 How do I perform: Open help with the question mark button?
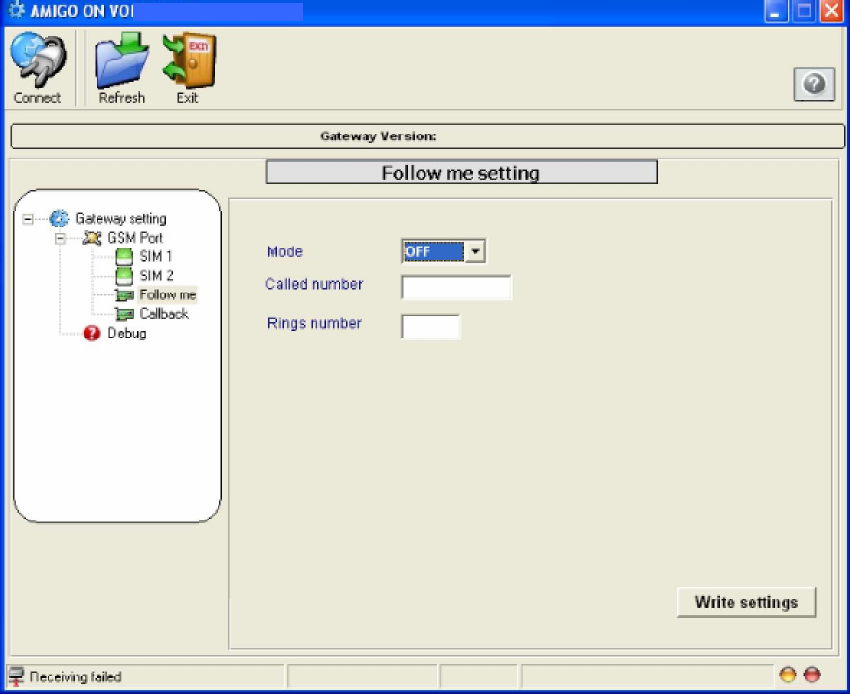pyautogui.click(x=814, y=84)
